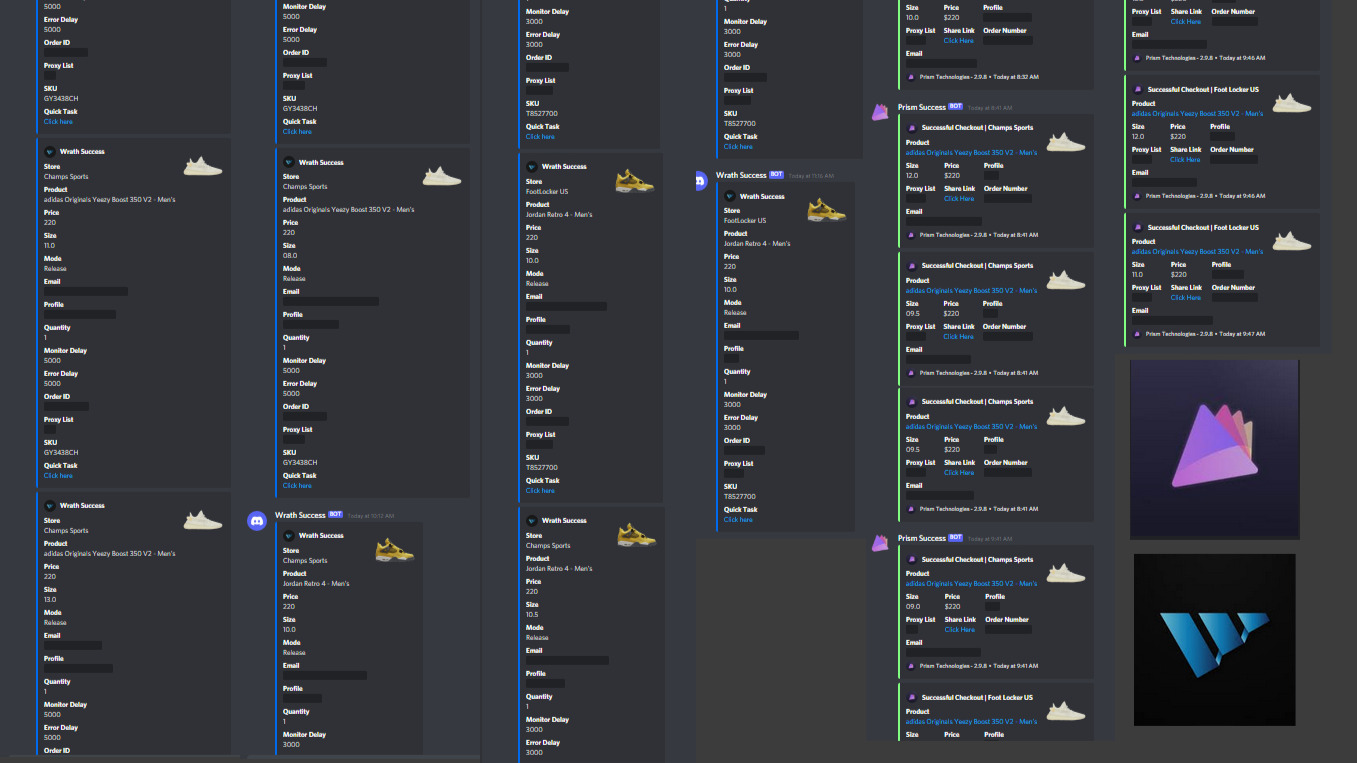The width and height of the screenshot is (1357, 763).
Task: Open the large blue Wrath logo image
Action: pyautogui.click(x=1214, y=640)
